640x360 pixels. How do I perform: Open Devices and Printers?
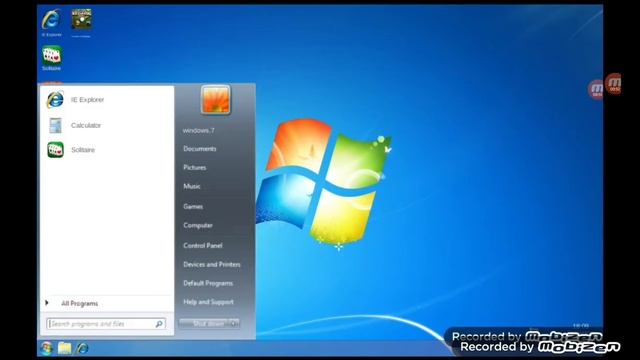tap(212, 264)
